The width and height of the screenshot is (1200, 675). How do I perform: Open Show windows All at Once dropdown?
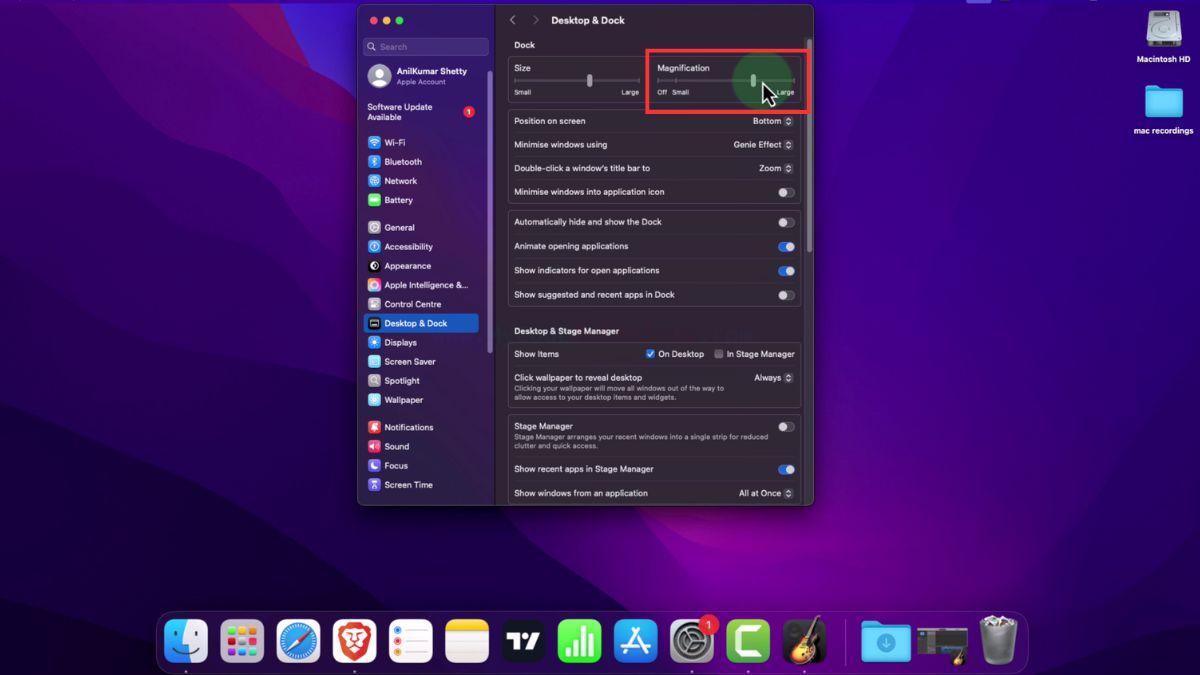click(766, 493)
